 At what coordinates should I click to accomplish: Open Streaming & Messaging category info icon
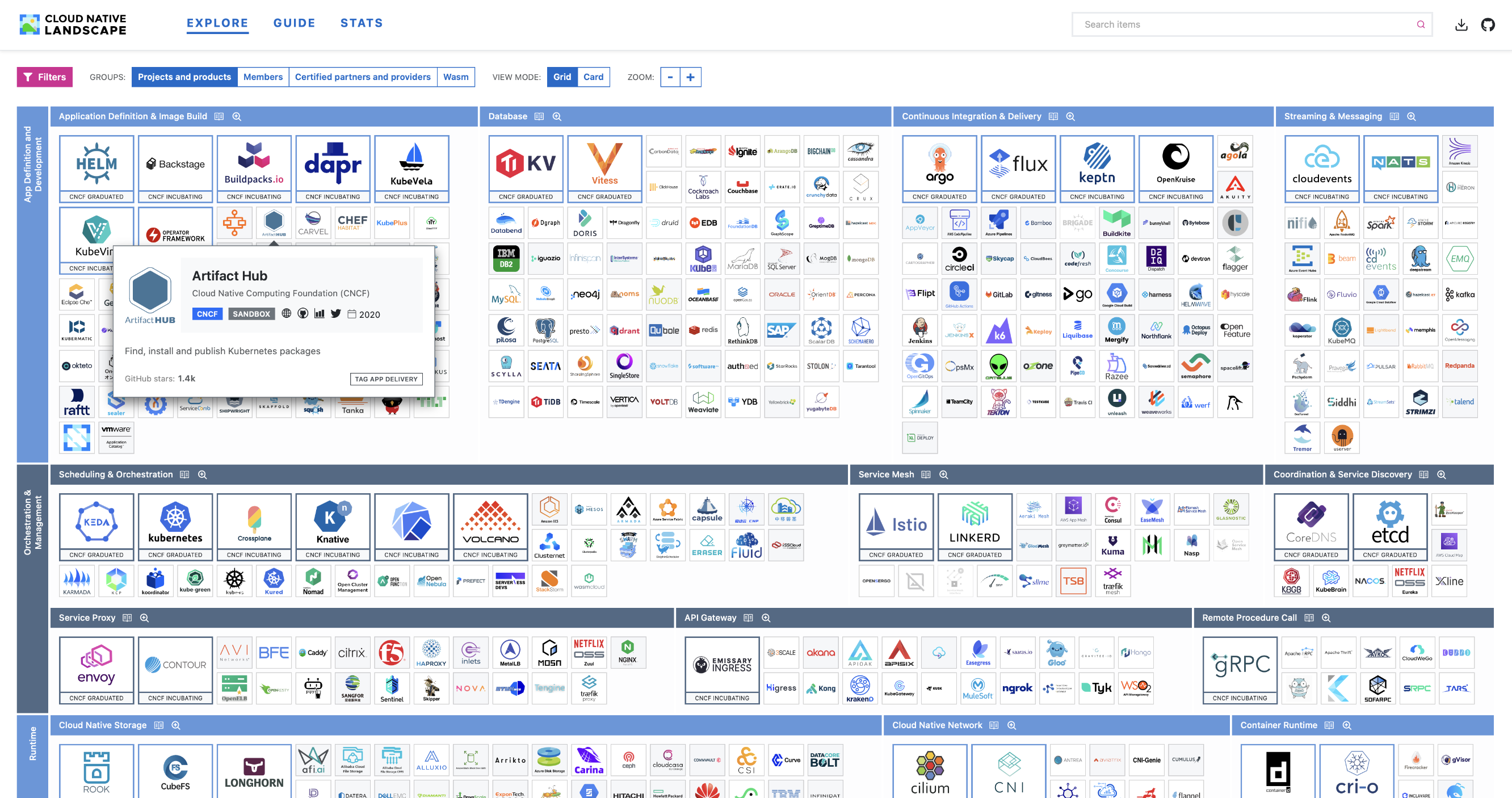click(1394, 117)
